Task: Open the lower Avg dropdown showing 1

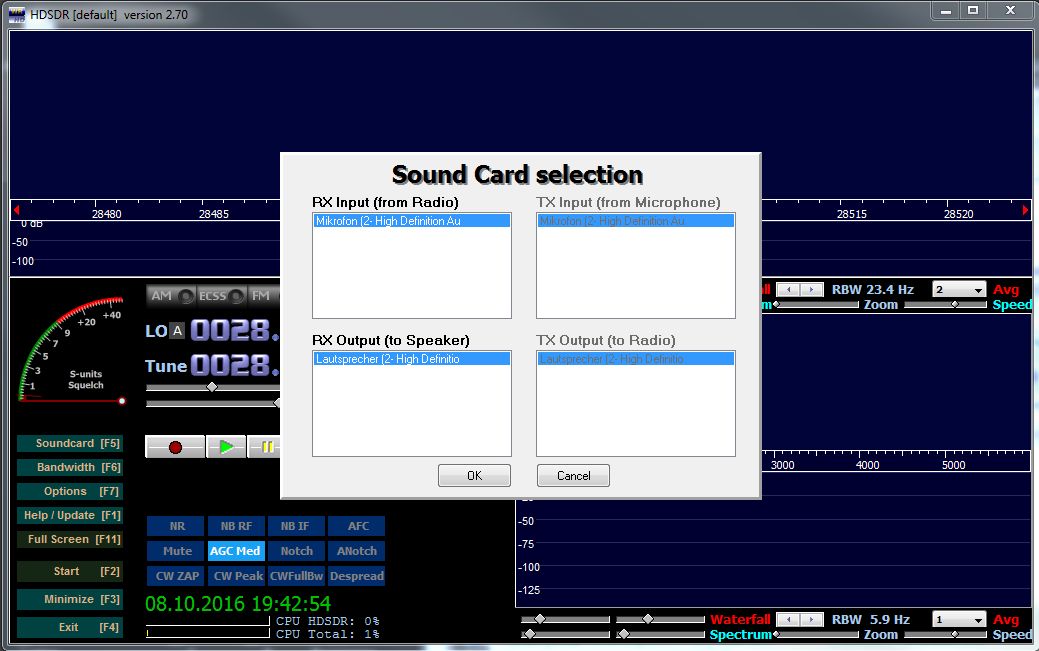Action: click(958, 620)
